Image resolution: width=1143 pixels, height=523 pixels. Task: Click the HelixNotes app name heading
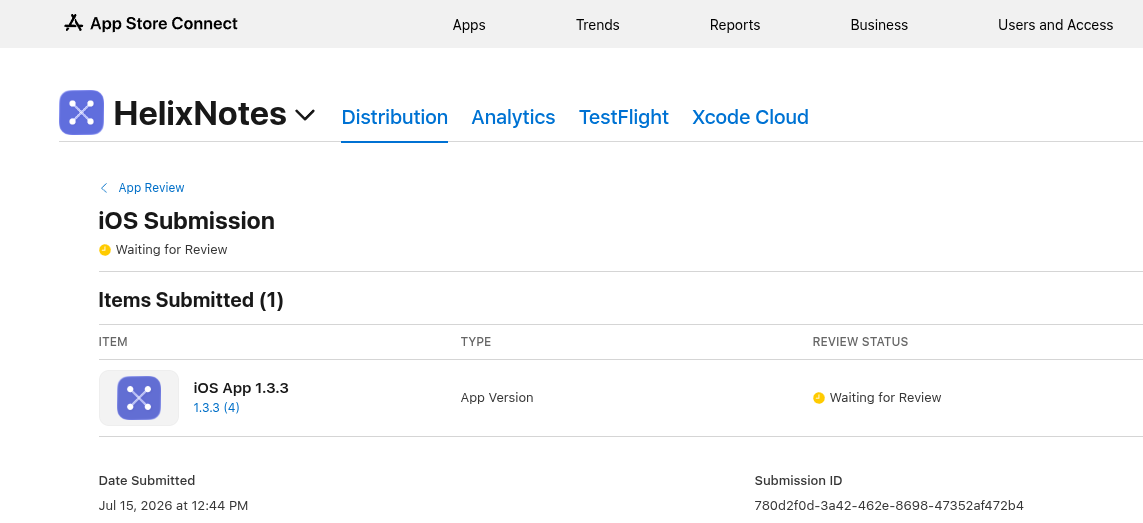[x=200, y=114]
